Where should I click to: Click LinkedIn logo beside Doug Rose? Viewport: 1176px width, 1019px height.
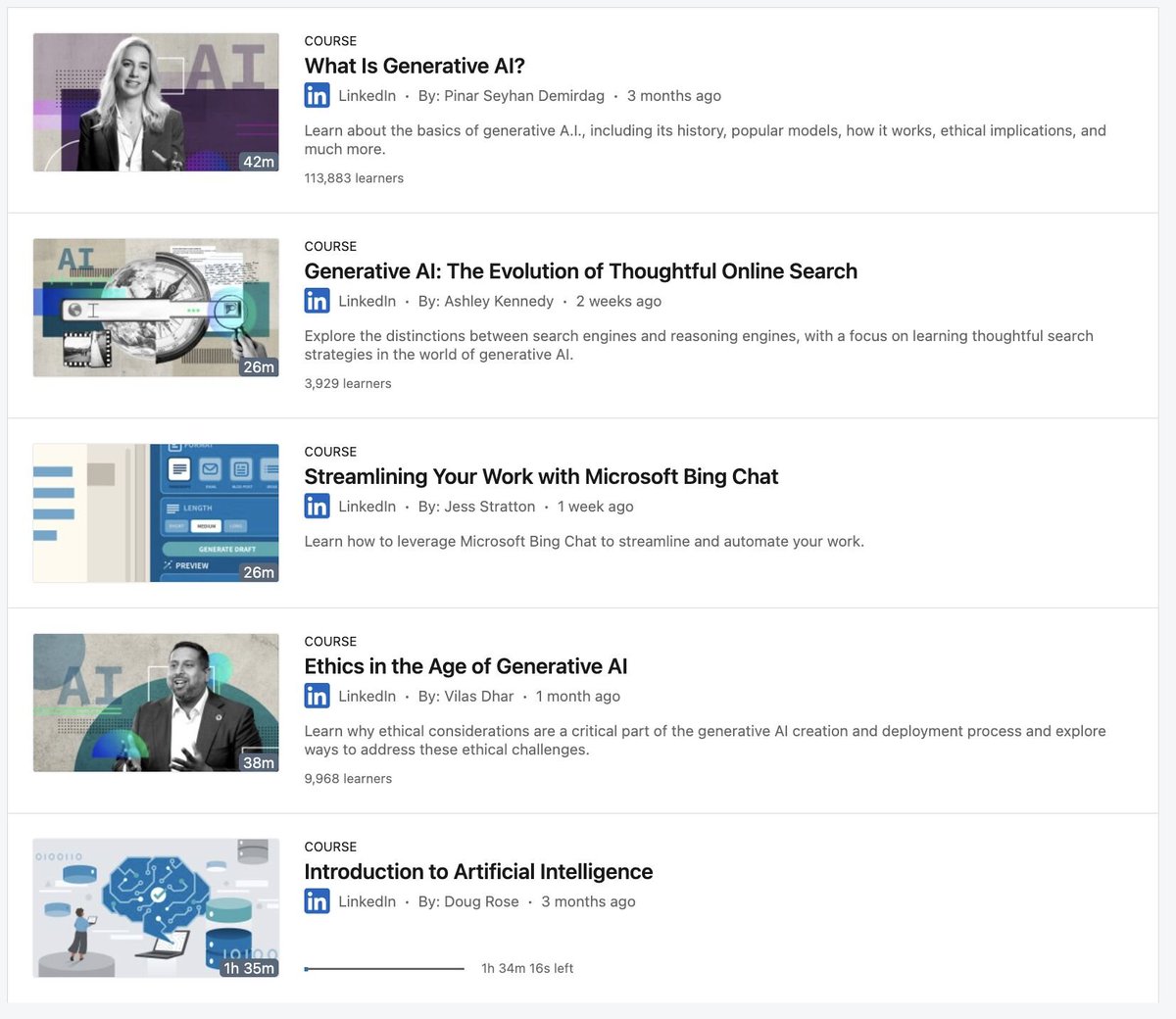click(x=317, y=901)
